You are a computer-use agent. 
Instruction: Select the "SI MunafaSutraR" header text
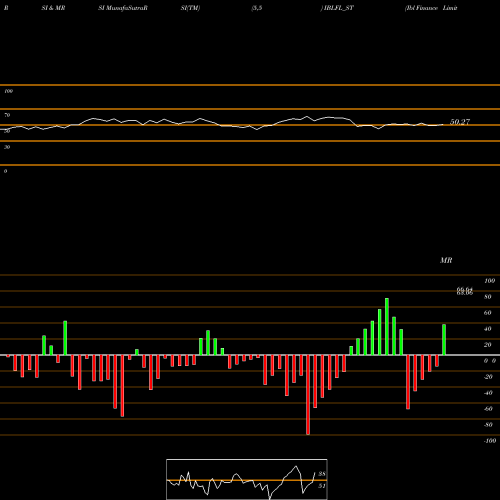point(123,8)
